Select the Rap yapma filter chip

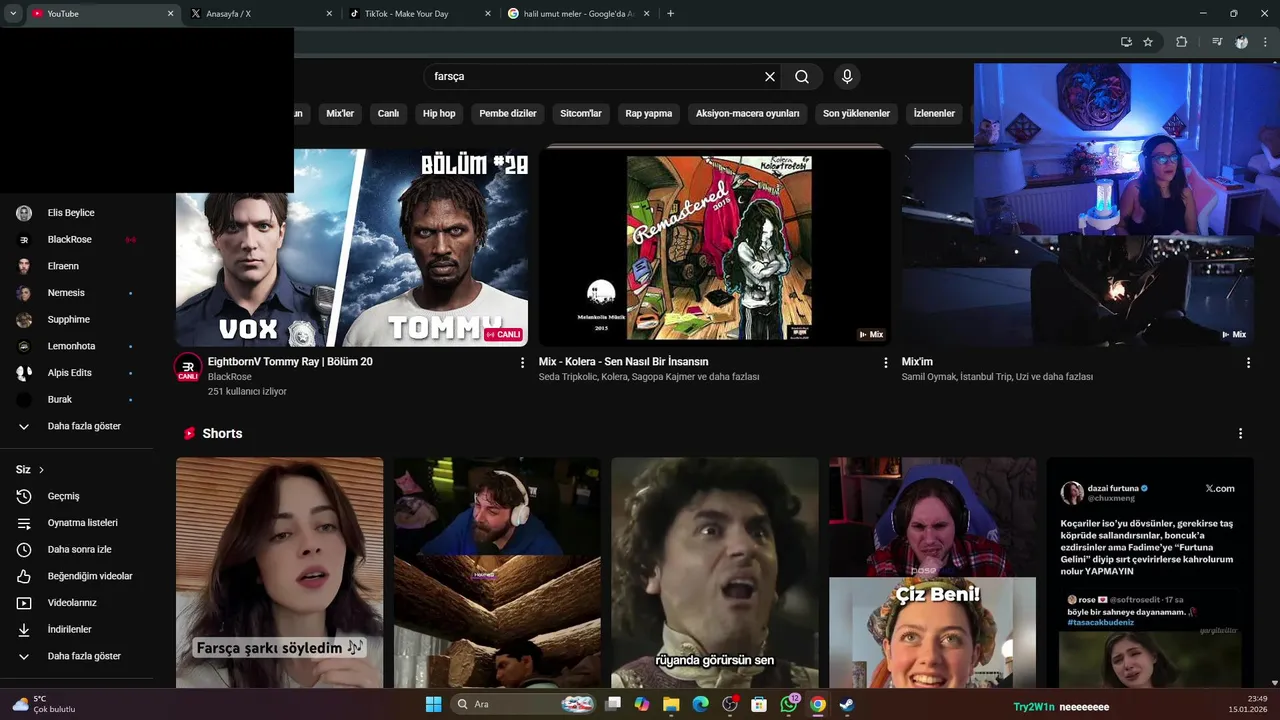pos(649,114)
